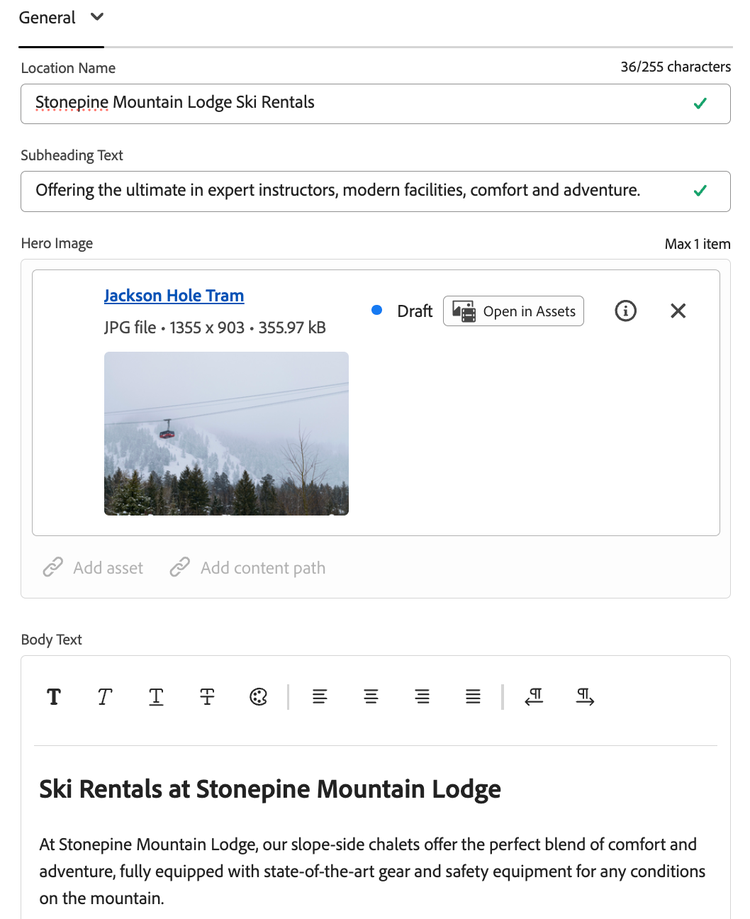The image size is (750, 919).
Task: Align body text to the right
Action: pyautogui.click(x=422, y=697)
